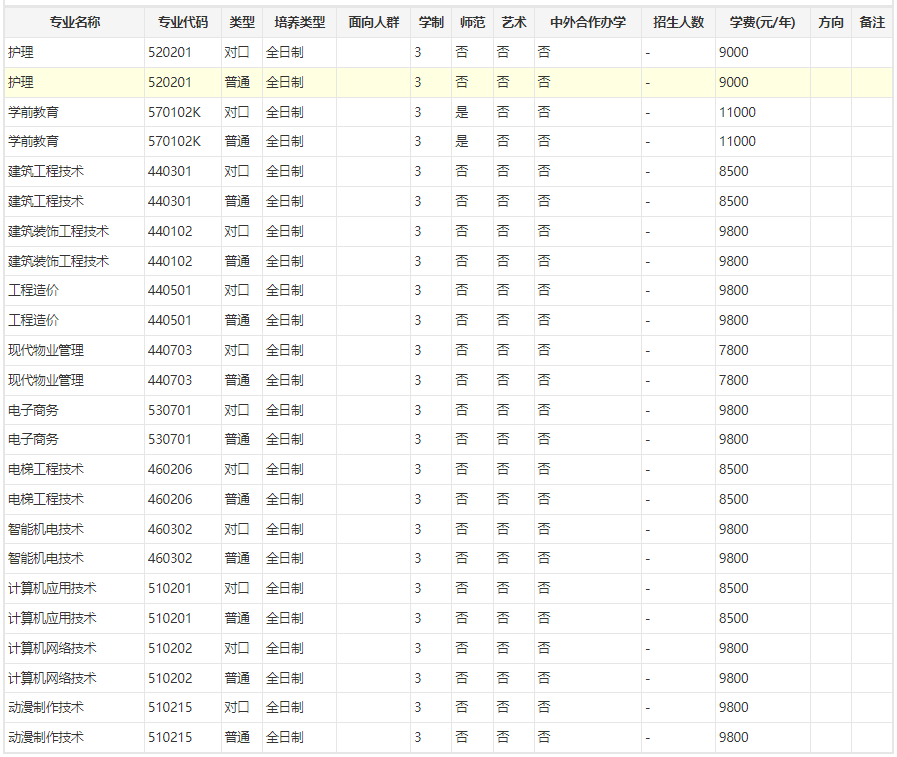The image size is (897, 757).
Task: Click code 440301 in 建筑工程技术 普通 row
Action: pos(170,201)
